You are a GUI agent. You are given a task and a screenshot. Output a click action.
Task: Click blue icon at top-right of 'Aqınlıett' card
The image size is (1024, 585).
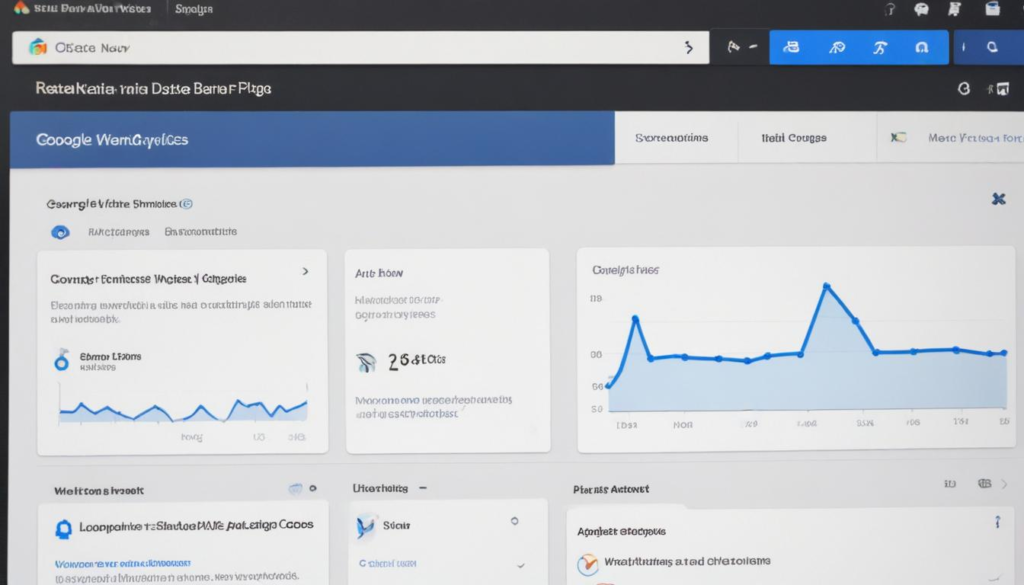pos(997,522)
